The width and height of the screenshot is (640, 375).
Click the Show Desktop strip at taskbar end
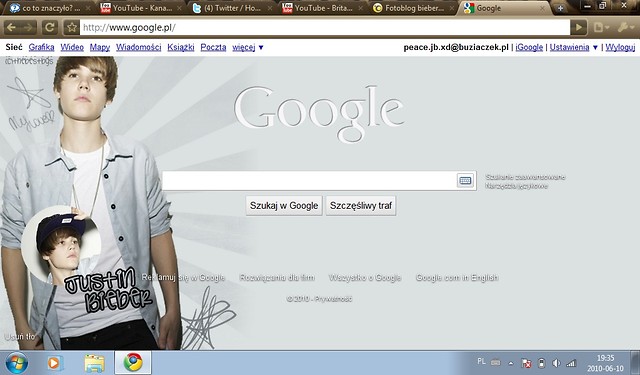click(x=634, y=362)
